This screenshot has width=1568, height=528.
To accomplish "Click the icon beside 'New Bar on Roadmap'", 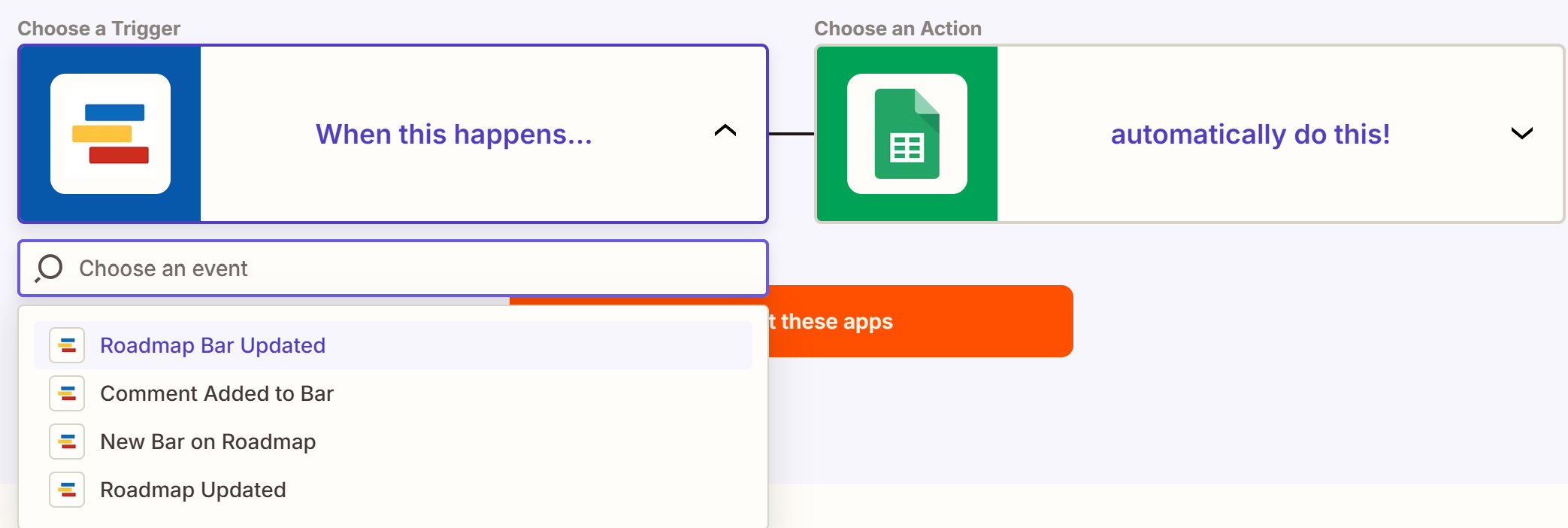I will point(67,442).
